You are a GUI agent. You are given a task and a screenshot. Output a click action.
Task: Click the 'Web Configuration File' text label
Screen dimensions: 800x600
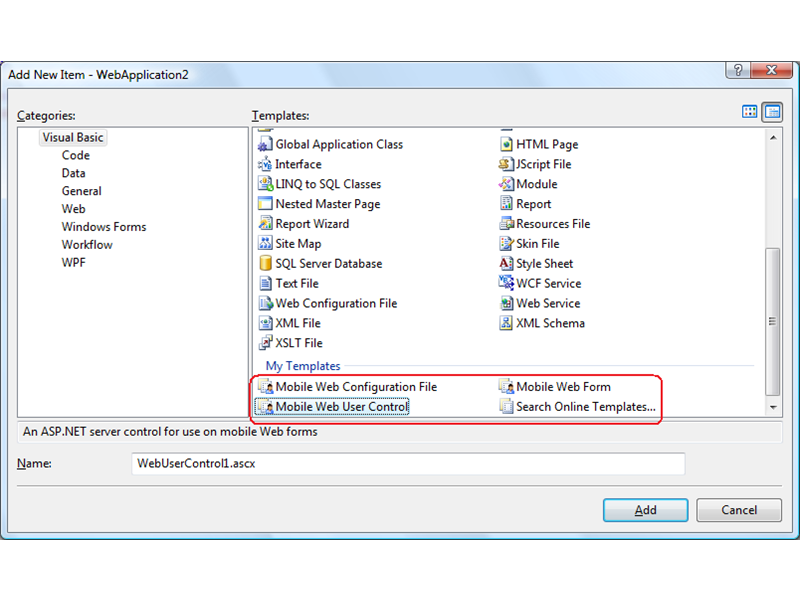[336, 304]
